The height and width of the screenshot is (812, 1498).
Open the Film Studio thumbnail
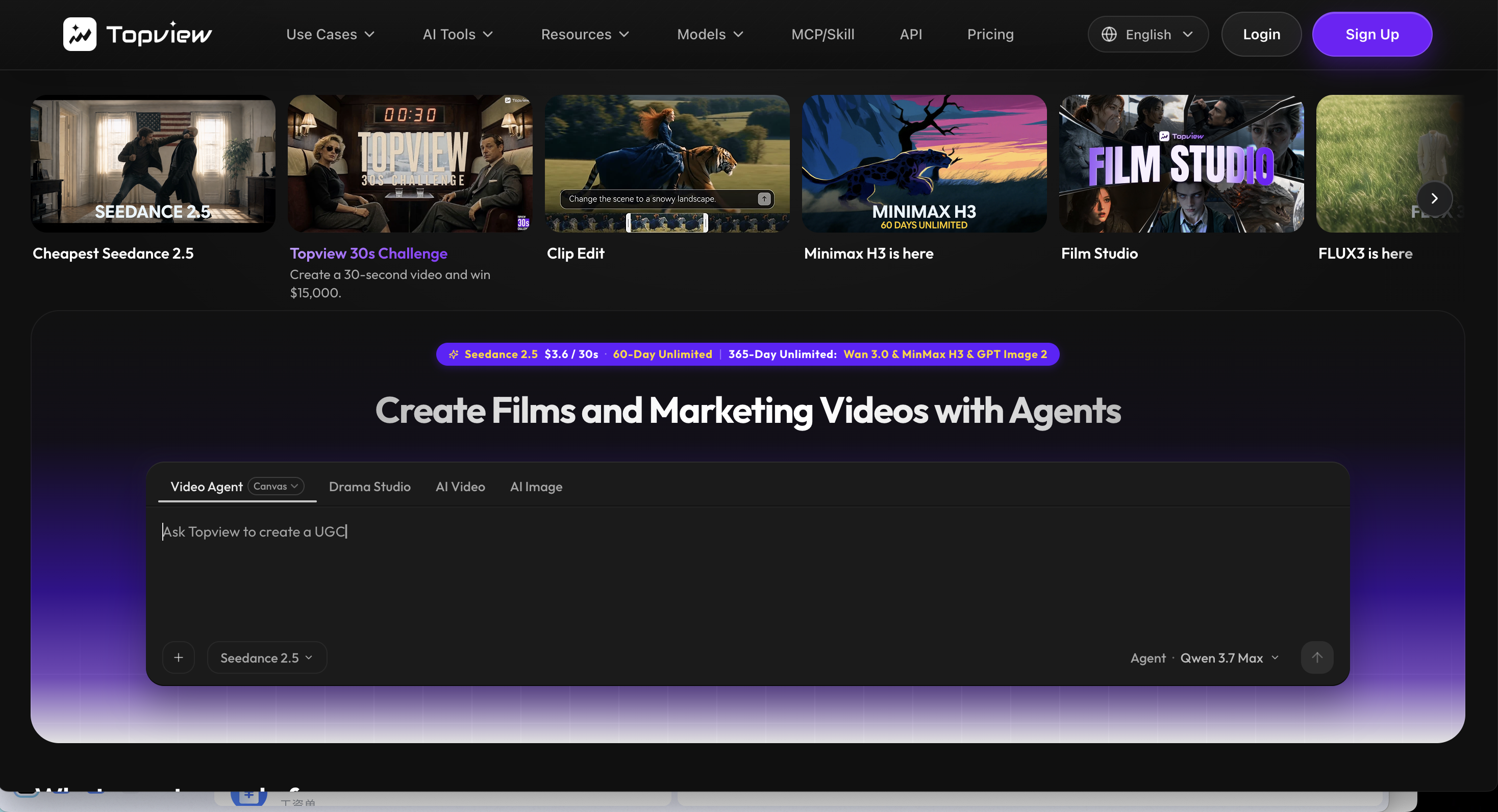click(x=1181, y=163)
